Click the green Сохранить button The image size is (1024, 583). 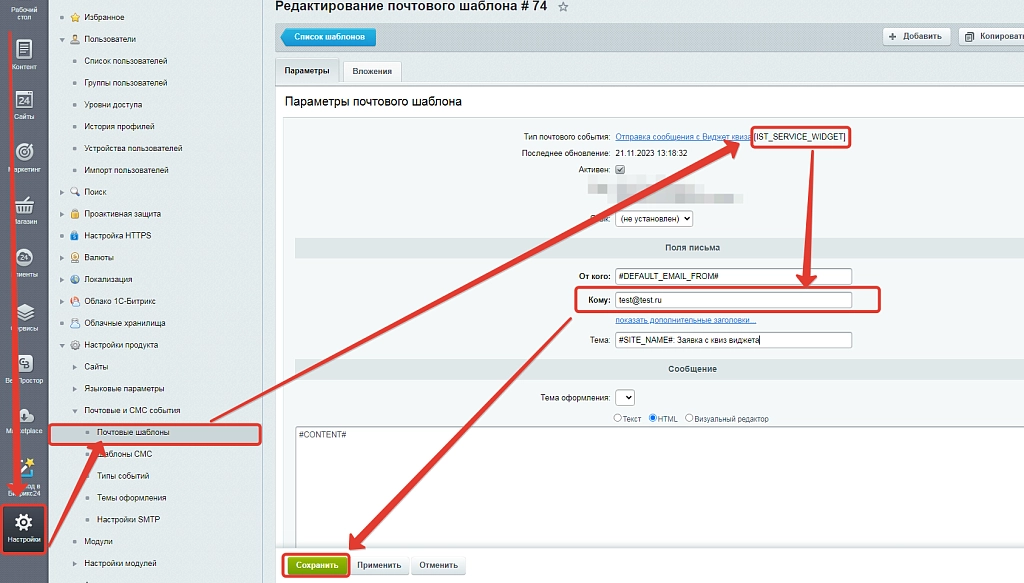tap(317, 565)
